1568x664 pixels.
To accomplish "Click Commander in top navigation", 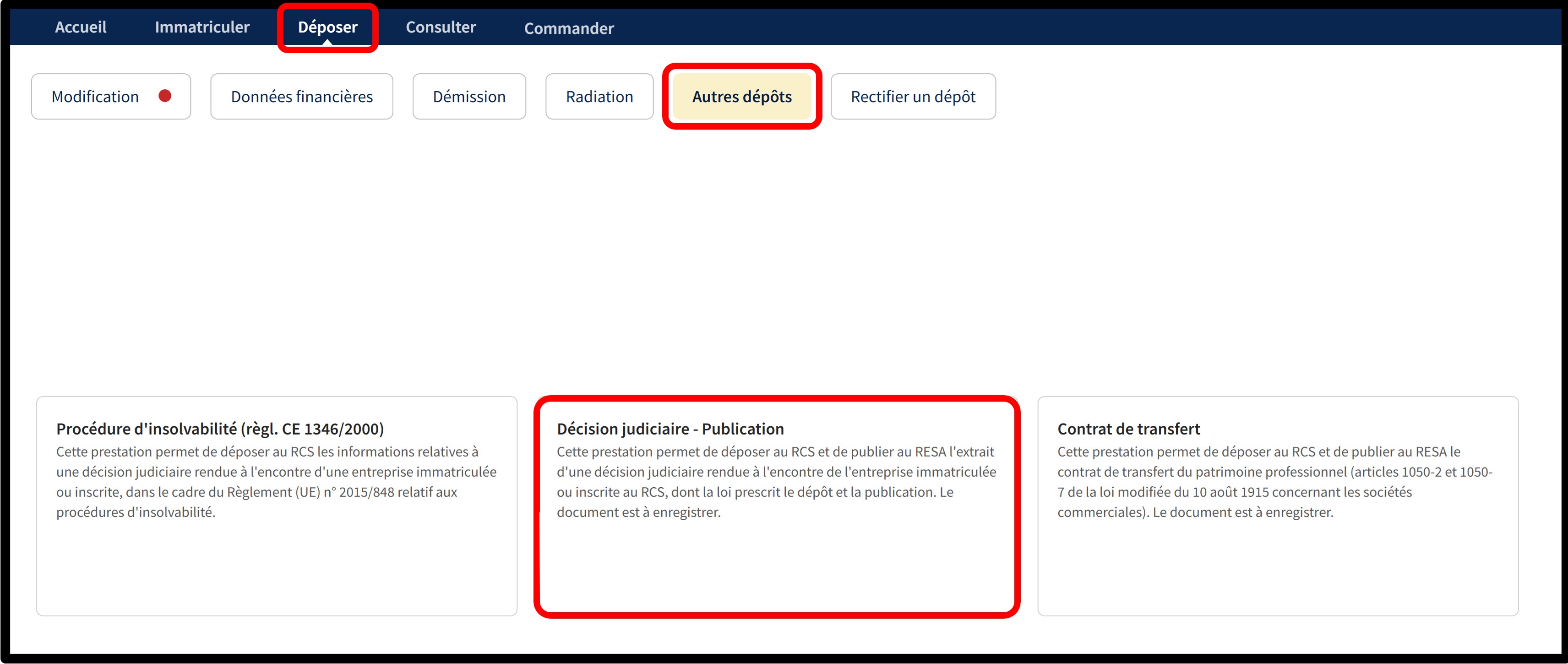I will tap(568, 28).
